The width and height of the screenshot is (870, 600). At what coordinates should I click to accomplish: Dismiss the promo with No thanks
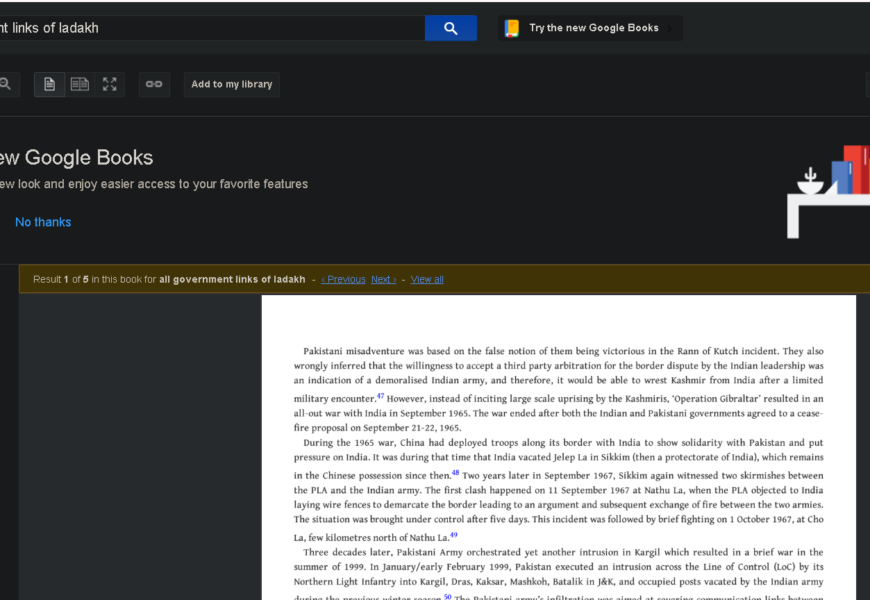click(x=43, y=222)
